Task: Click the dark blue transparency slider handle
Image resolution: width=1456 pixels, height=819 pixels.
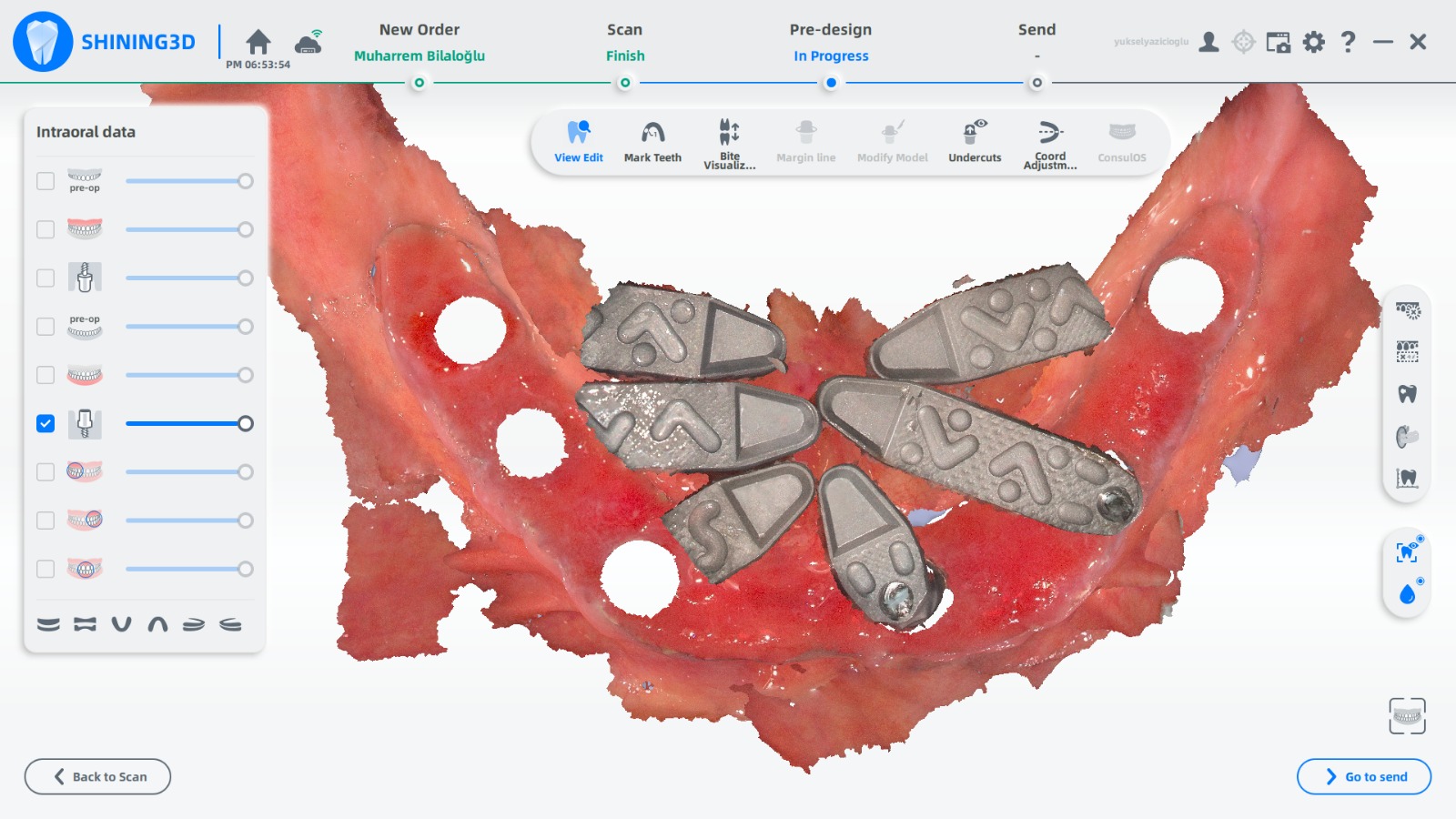Action: click(245, 424)
